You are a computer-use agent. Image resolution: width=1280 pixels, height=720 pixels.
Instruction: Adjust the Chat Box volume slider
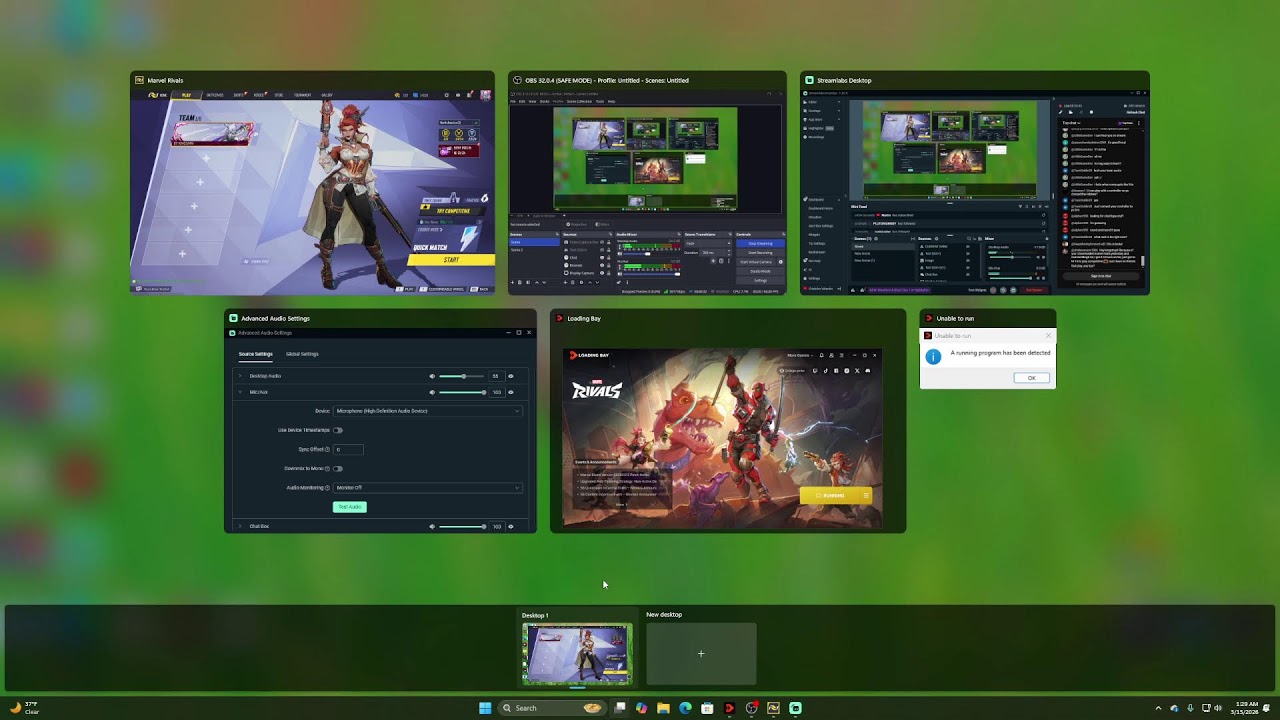[x=463, y=526]
